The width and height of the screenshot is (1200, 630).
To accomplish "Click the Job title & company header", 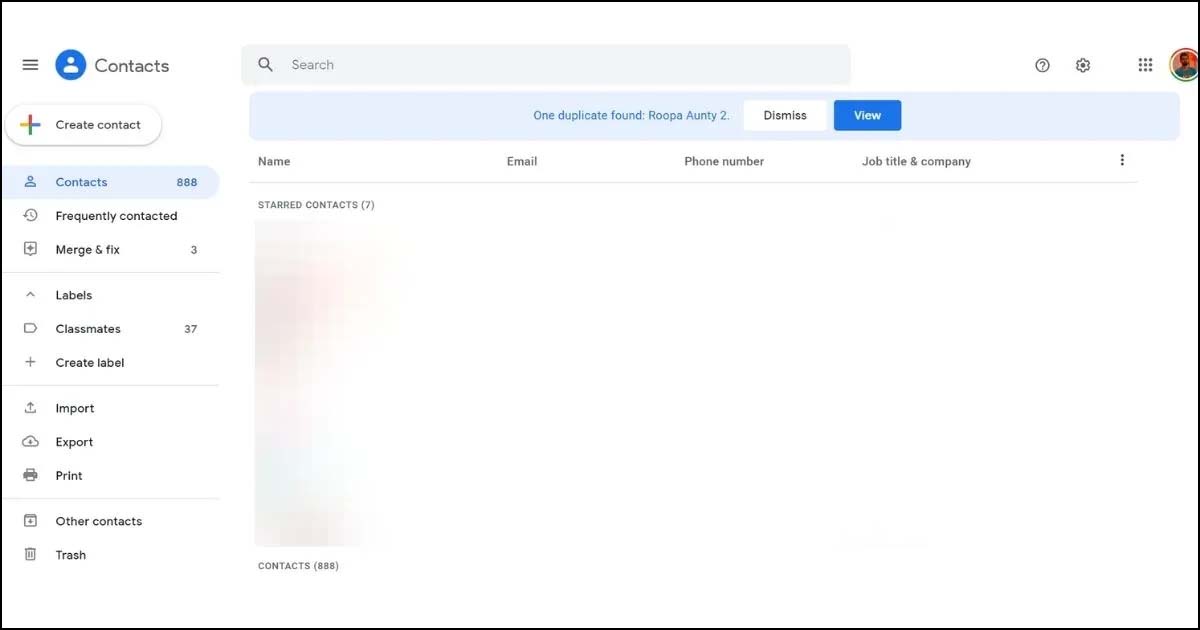I will tap(916, 161).
